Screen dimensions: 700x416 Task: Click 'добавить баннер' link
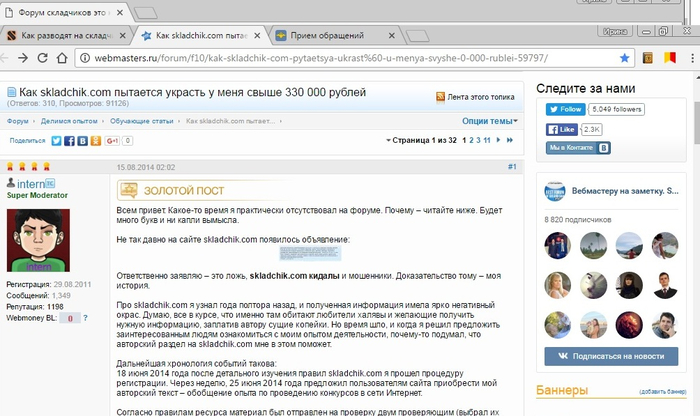(662, 391)
